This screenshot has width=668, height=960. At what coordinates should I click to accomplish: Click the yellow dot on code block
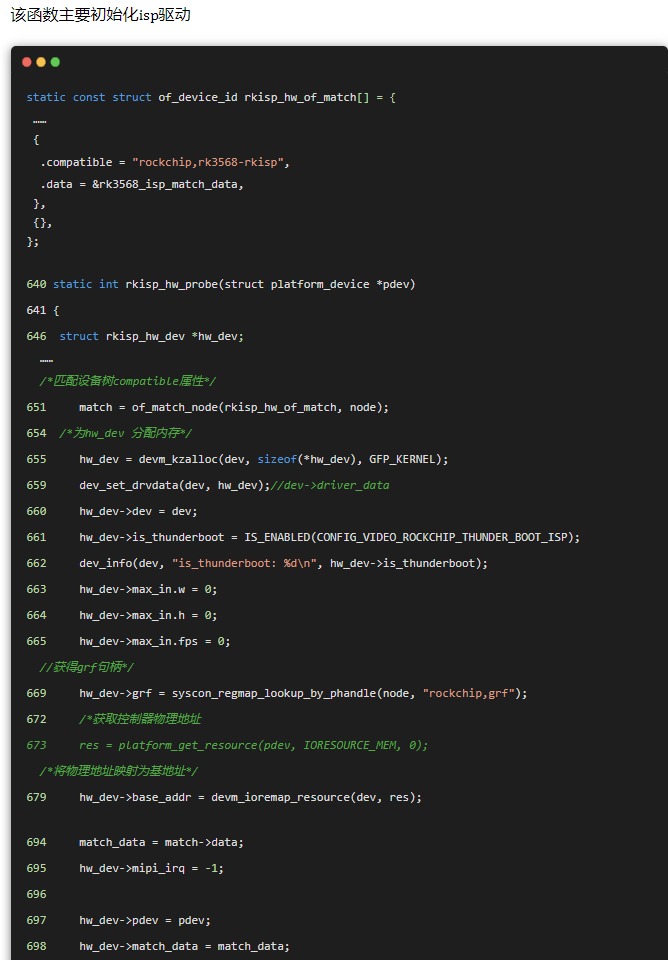click(x=41, y=62)
